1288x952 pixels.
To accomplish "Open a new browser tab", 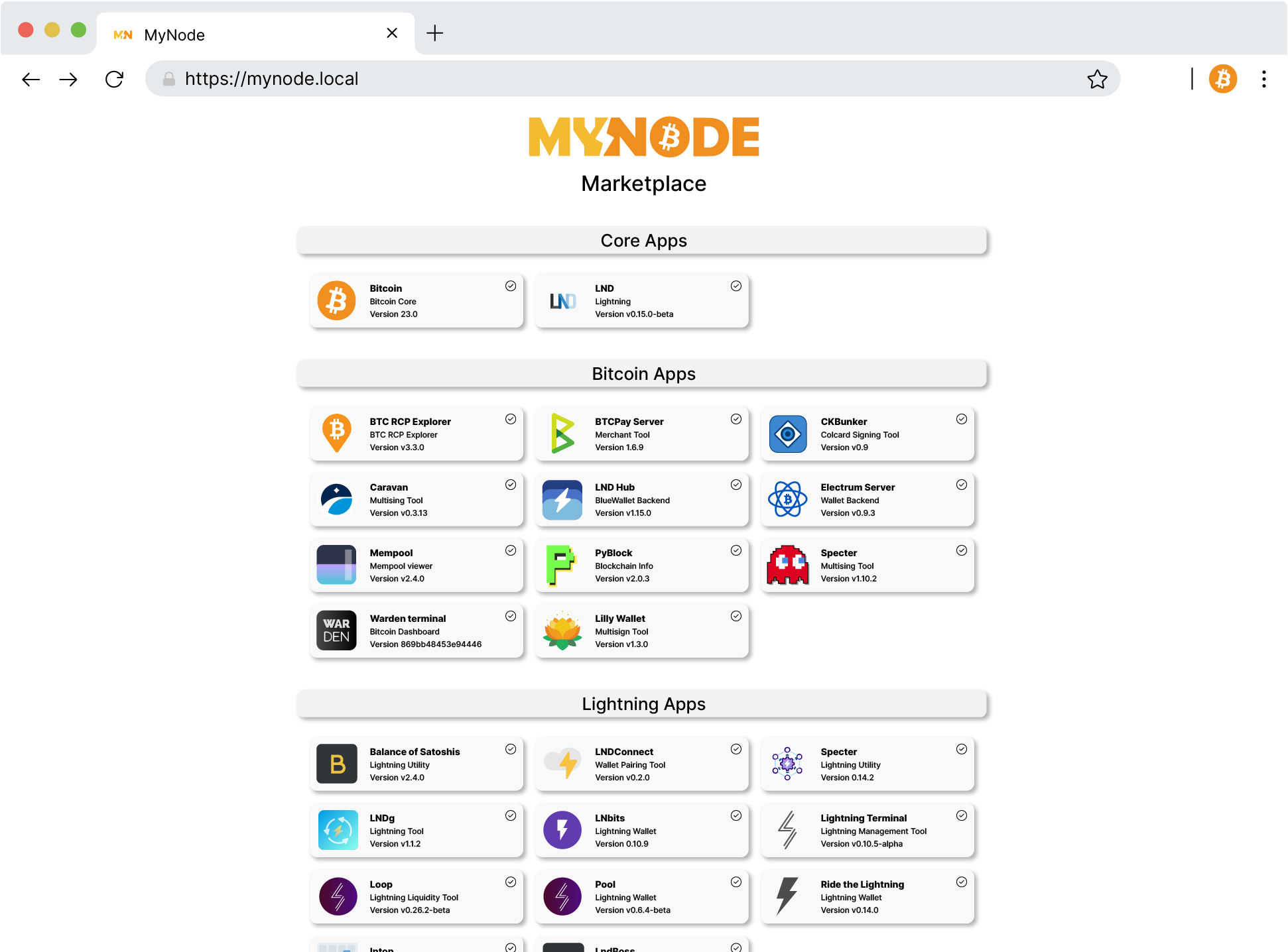I will pos(434,33).
